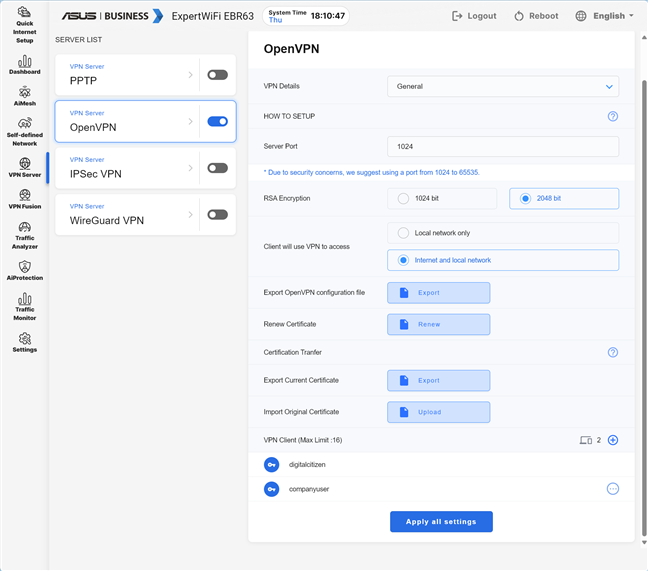Turn off the OpenVPN server toggle
The width and height of the screenshot is (648, 571).
217,122
